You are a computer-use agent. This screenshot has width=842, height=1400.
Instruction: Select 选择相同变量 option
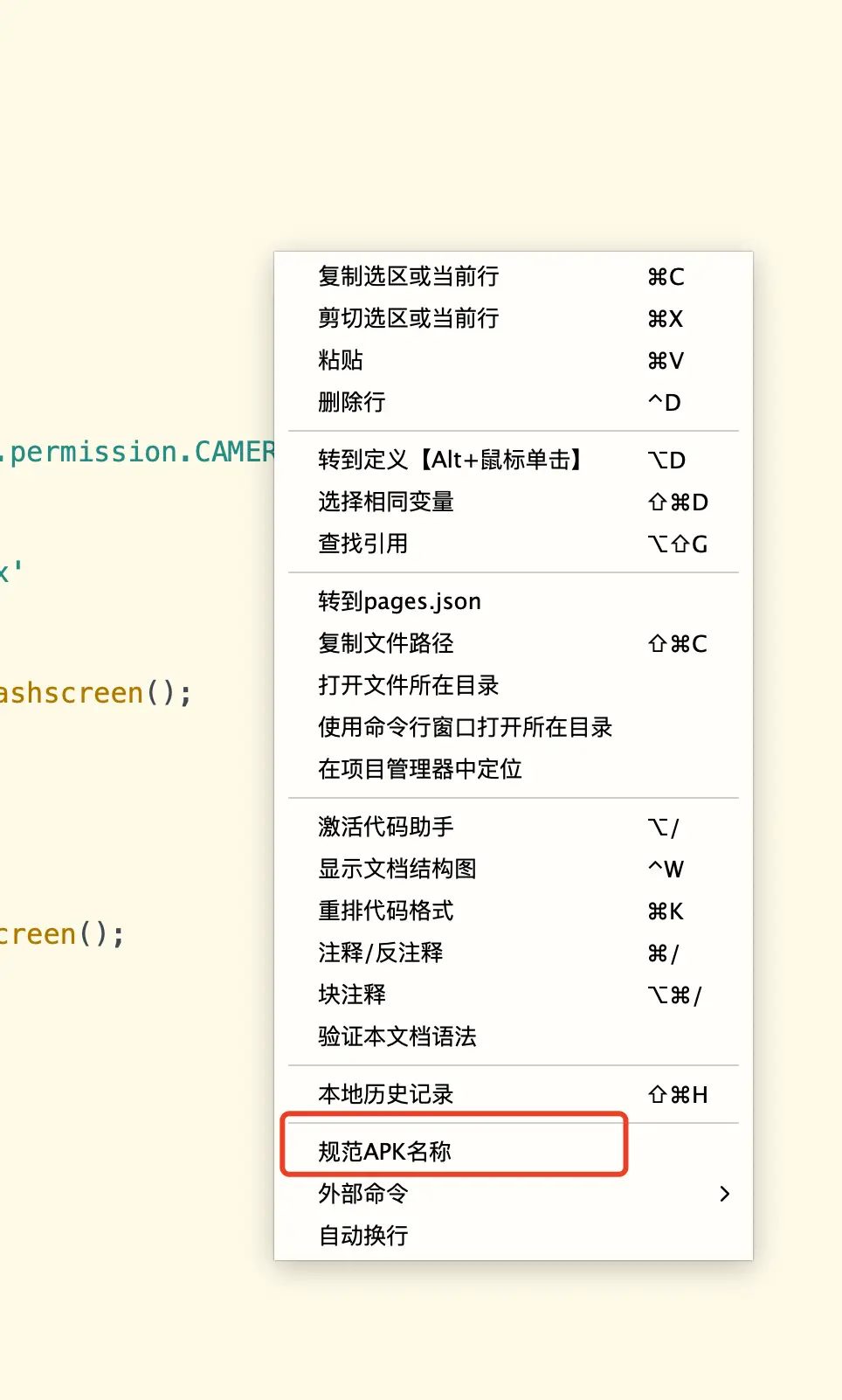point(386,502)
